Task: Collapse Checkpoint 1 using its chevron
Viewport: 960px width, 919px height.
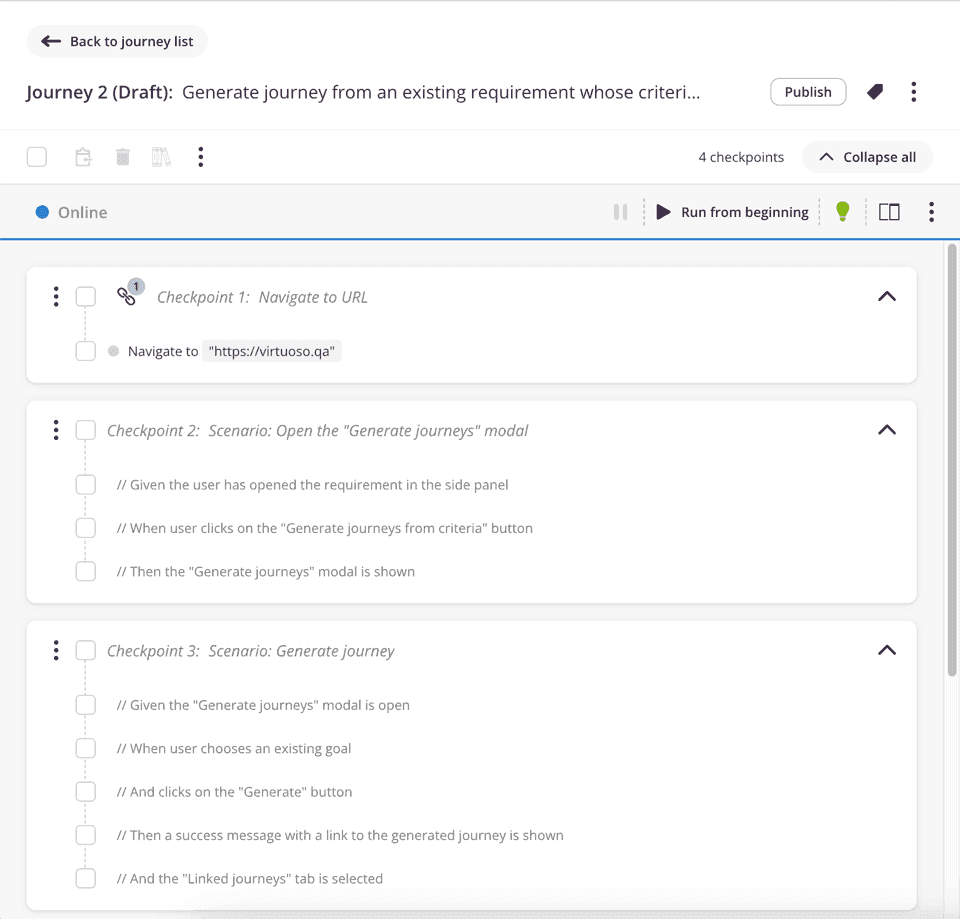Action: 886,297
